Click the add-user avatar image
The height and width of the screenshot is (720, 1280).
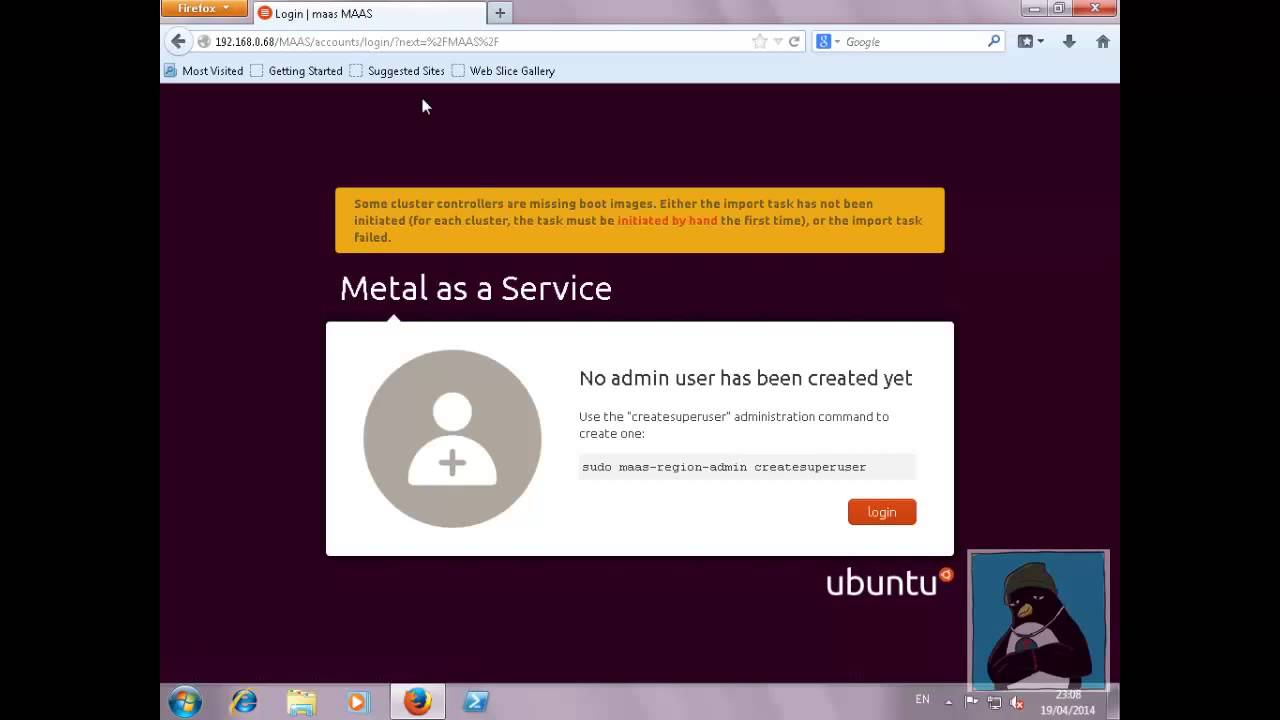coord(452,438)
